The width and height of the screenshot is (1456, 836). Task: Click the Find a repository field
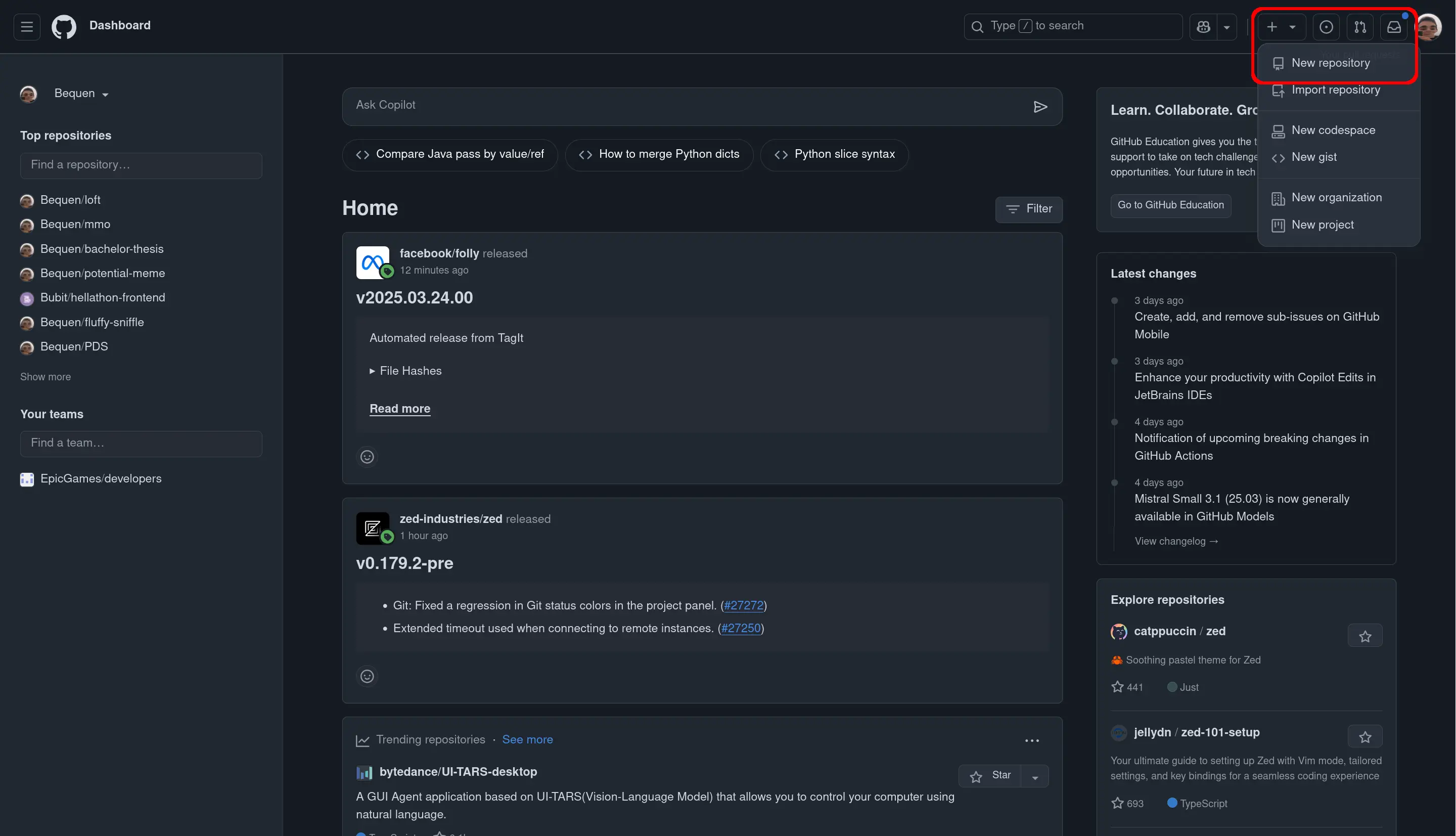pos(141,165)
